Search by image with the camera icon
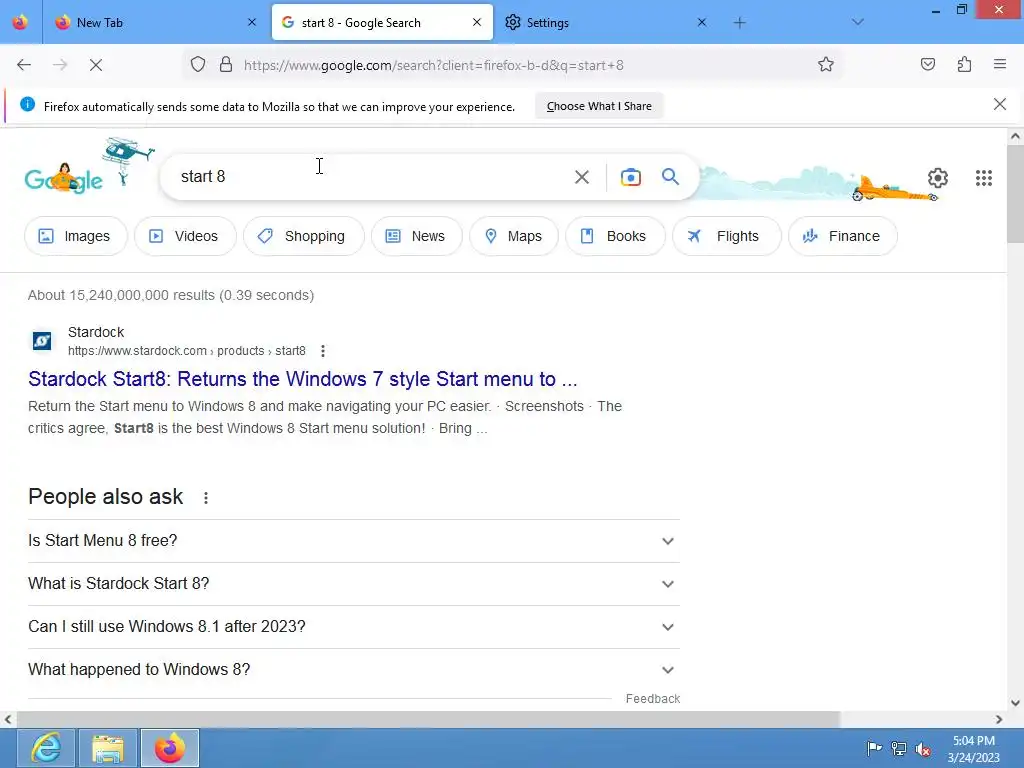 pyautogui.click(x=631, y=177)
